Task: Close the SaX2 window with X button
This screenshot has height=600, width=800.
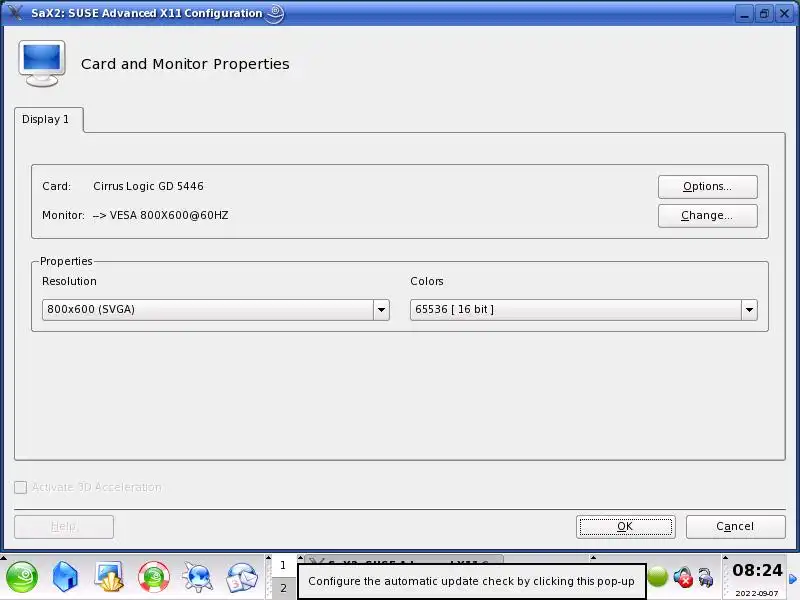Action: tap(784, 14)
